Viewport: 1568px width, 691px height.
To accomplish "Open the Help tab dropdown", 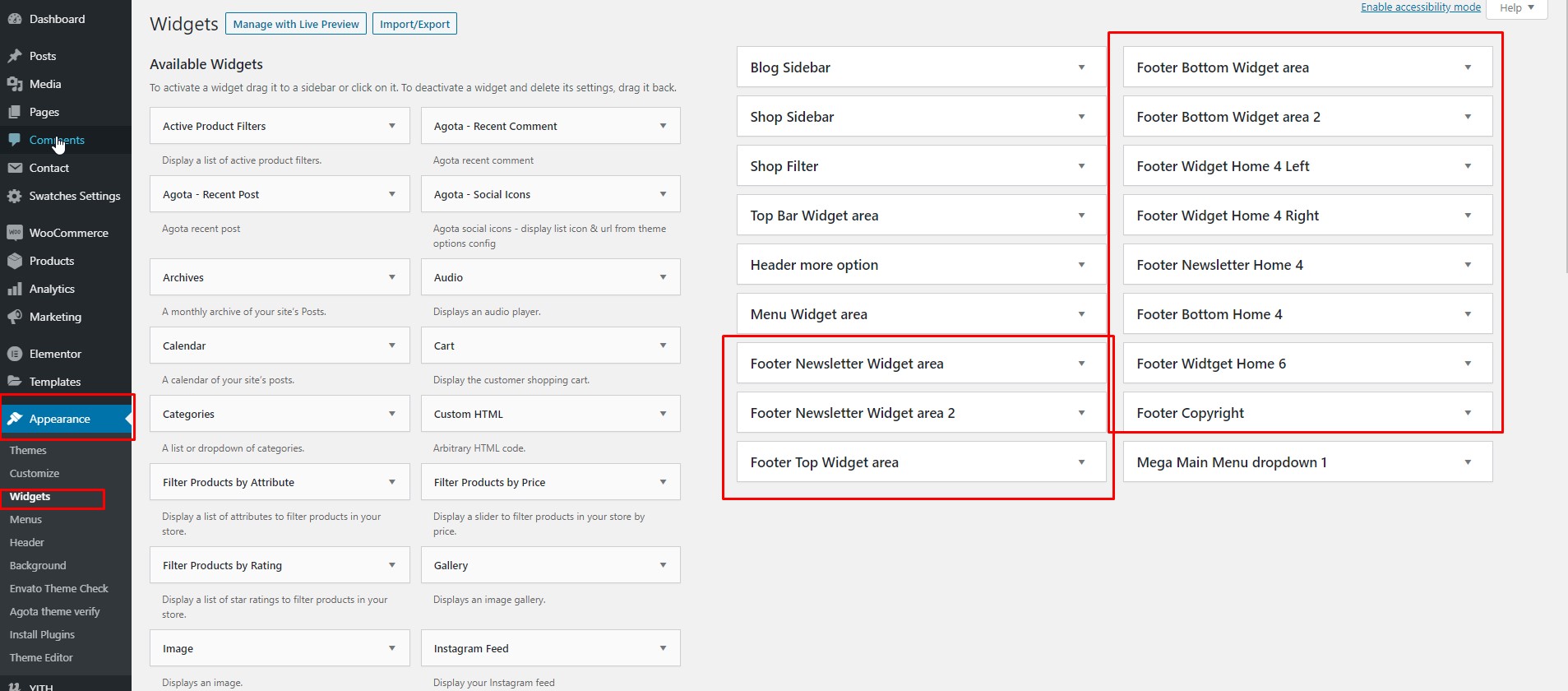I will click(1516, 7).
